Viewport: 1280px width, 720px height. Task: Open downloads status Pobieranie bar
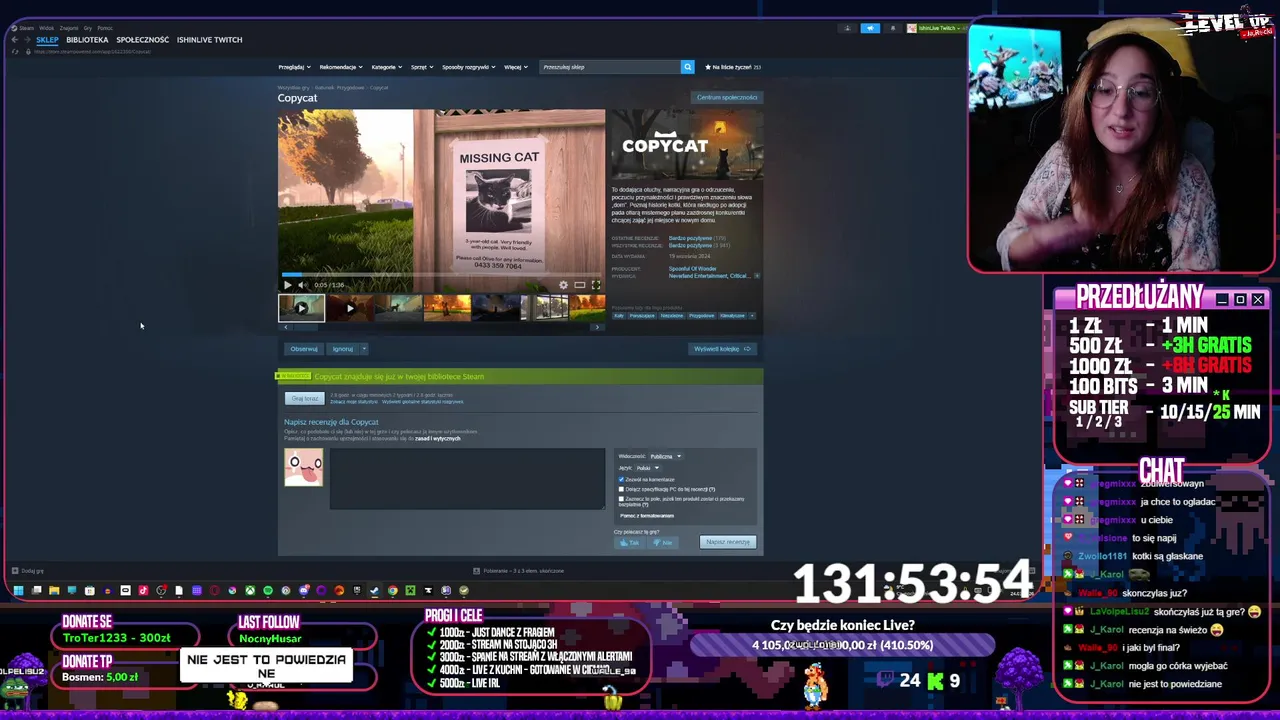pos(520,571)
